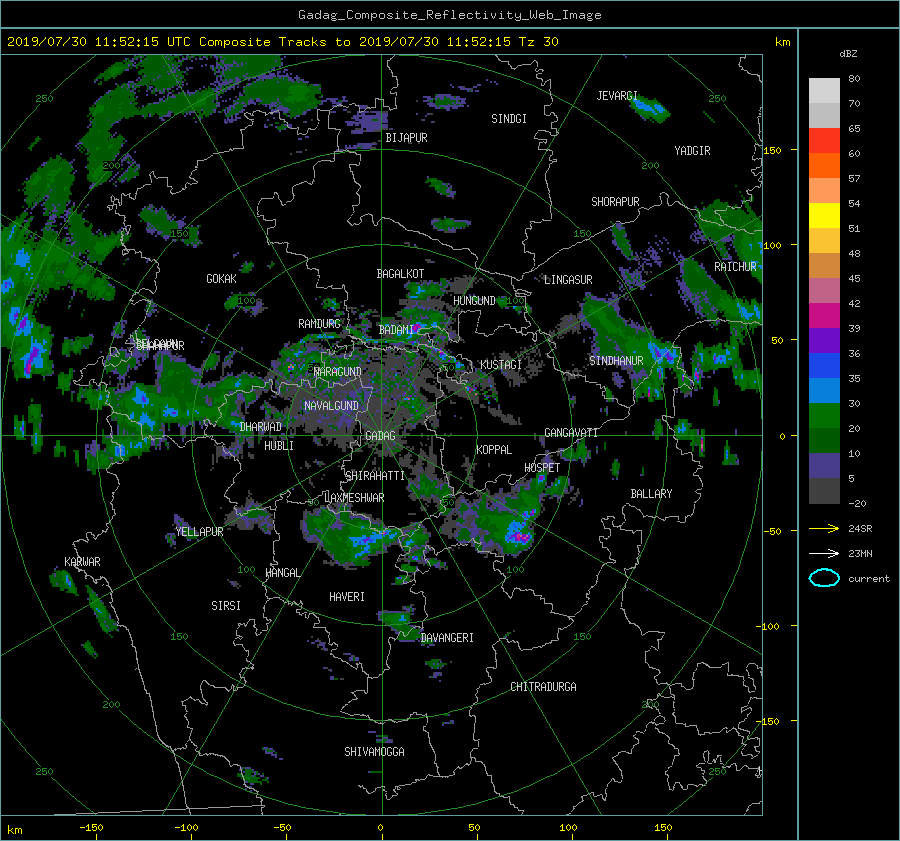This screenshot has height=841, width=900.
Task: Click the 60 dBZ red legend swatch
Action: [x=824, y=141]
